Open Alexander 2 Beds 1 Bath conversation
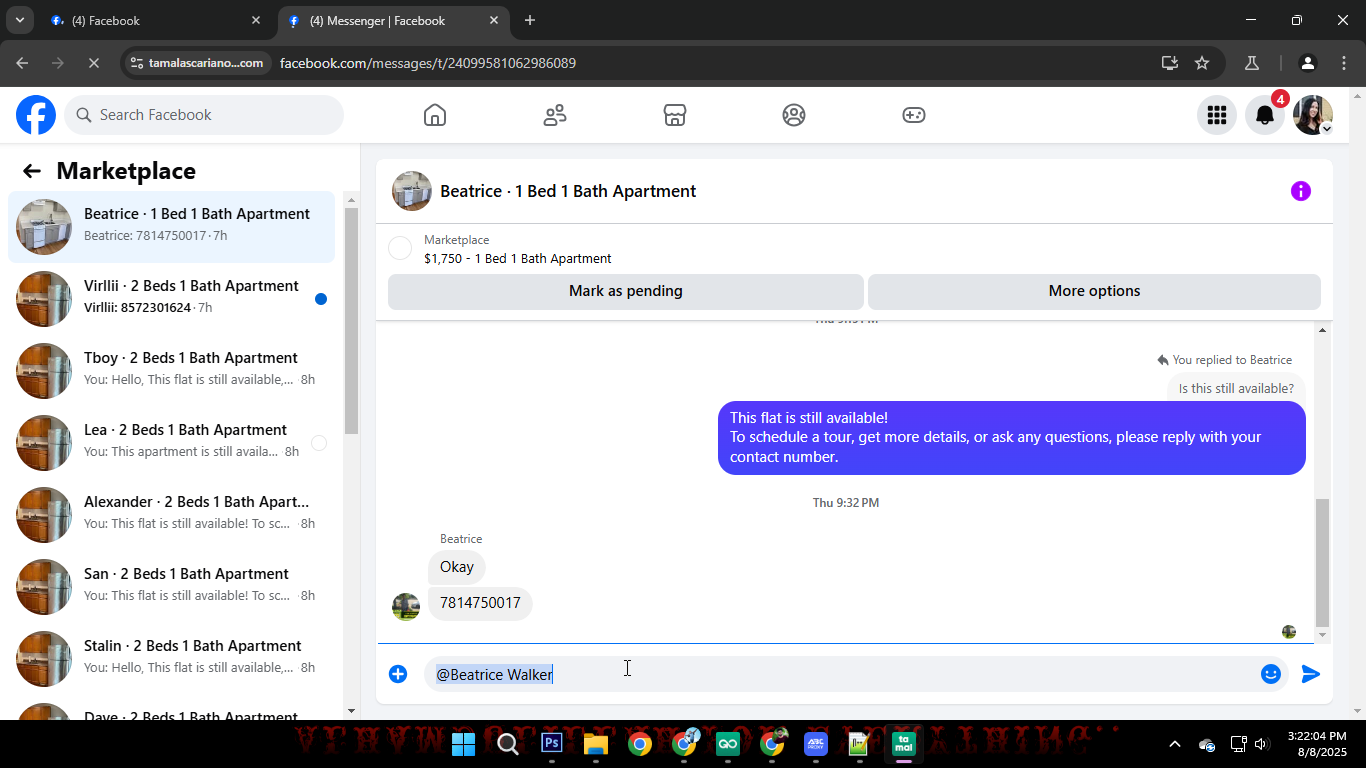This screenshot has height=768, width=1366. click(172, 515)
